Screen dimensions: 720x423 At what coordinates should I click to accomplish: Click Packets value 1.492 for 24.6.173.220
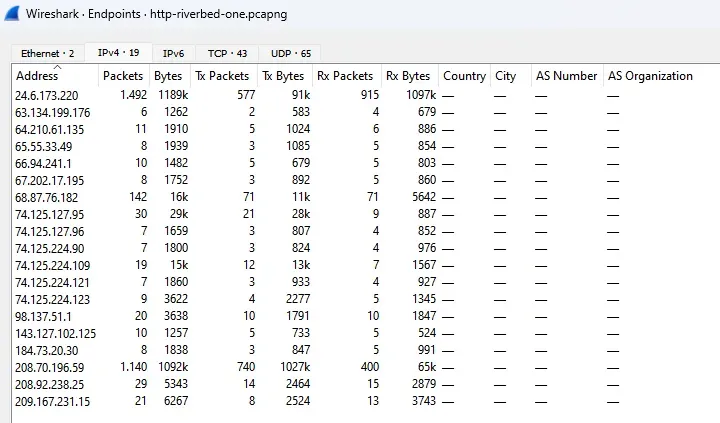(134, 95)
